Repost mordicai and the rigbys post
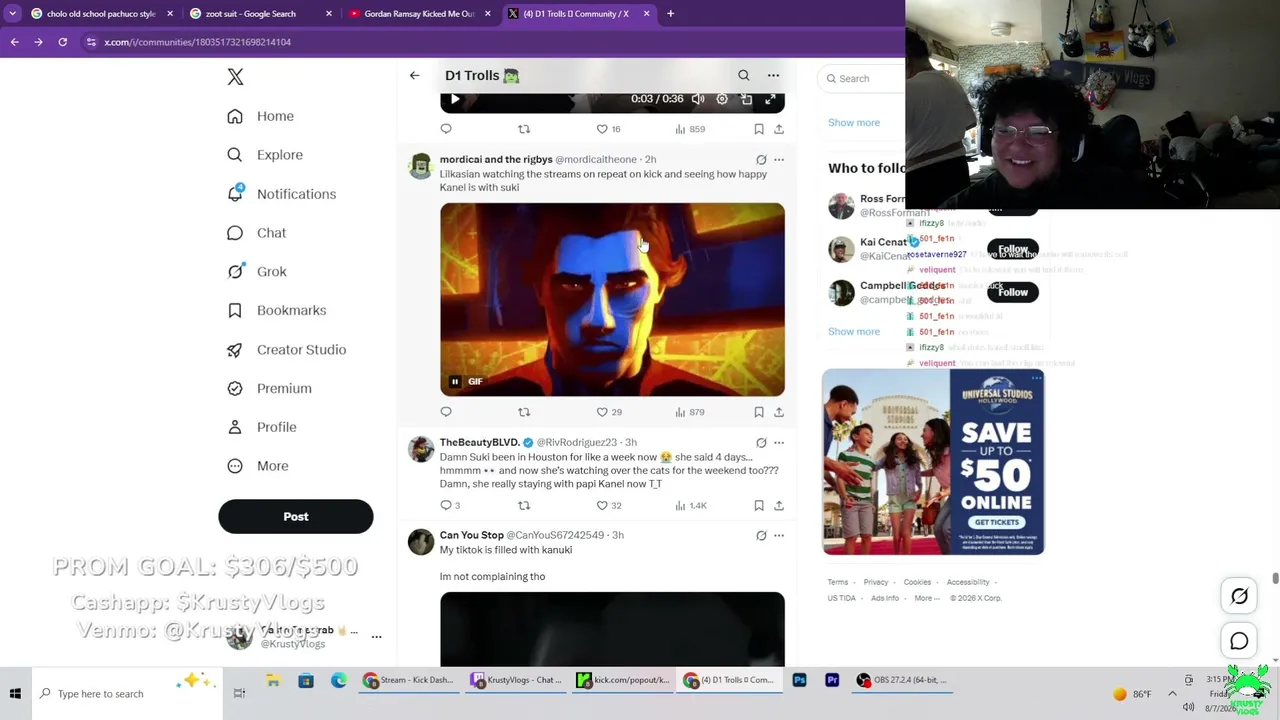Screen dimensions: 1280x720 (524, 412)
